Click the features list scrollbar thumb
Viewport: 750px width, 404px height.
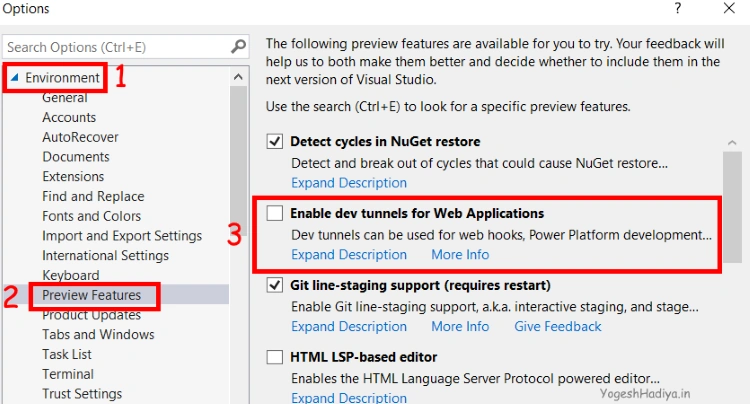tap(732, 207)
